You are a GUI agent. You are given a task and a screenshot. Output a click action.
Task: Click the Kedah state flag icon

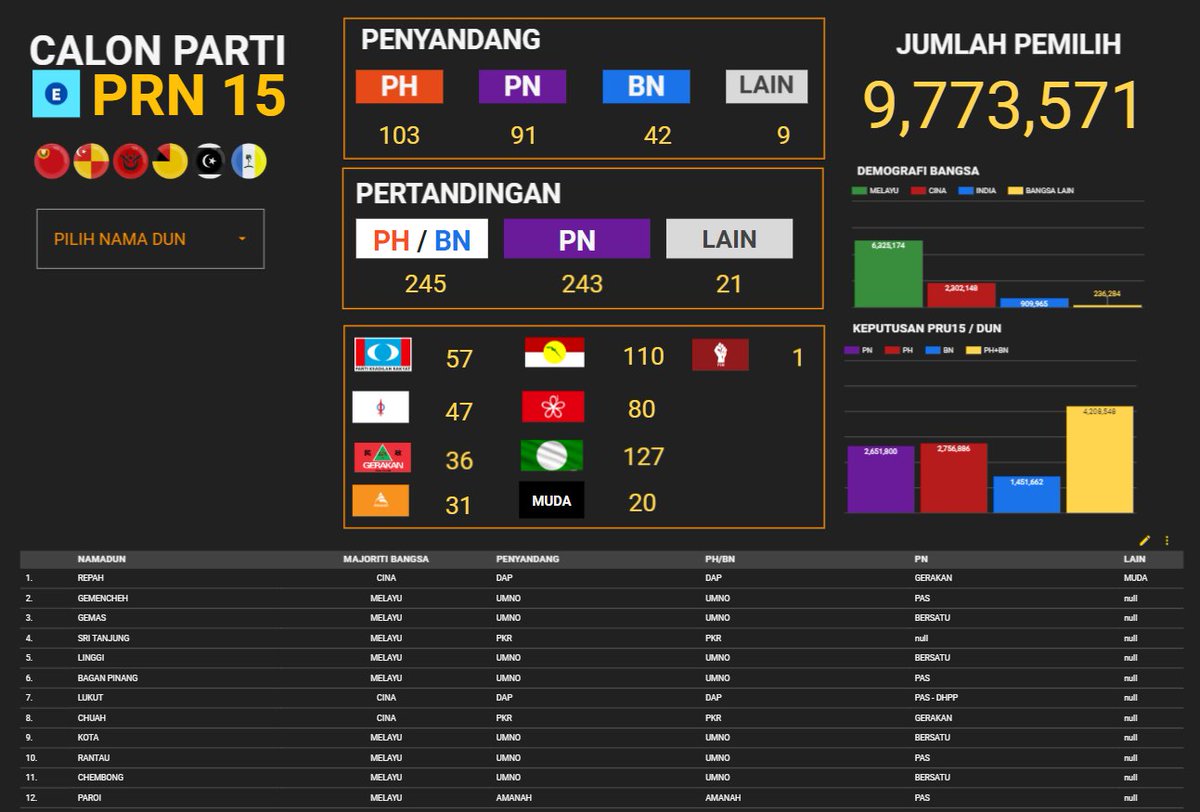[x=52, y=161]
